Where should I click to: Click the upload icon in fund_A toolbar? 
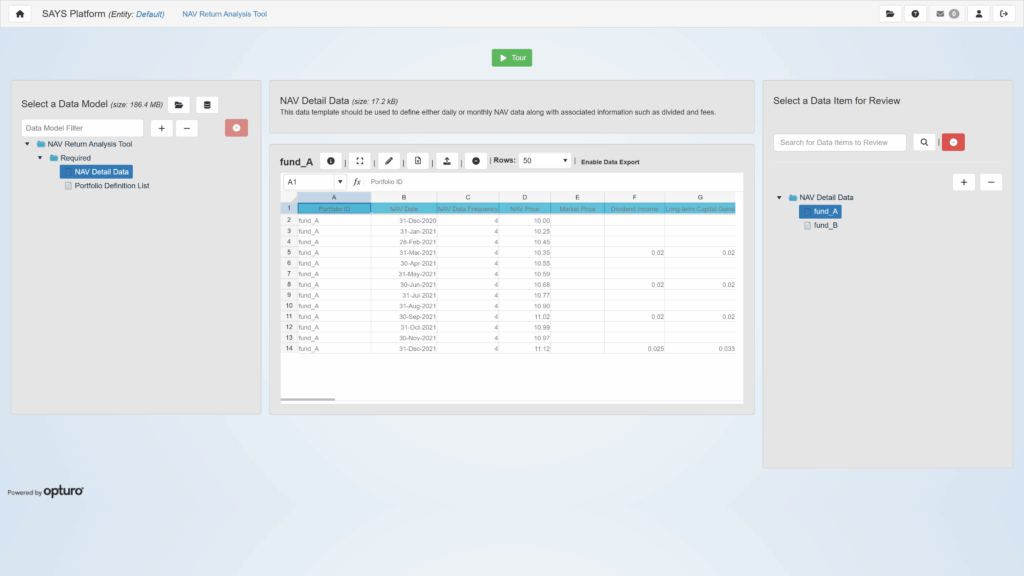click(x=447, y=161)
